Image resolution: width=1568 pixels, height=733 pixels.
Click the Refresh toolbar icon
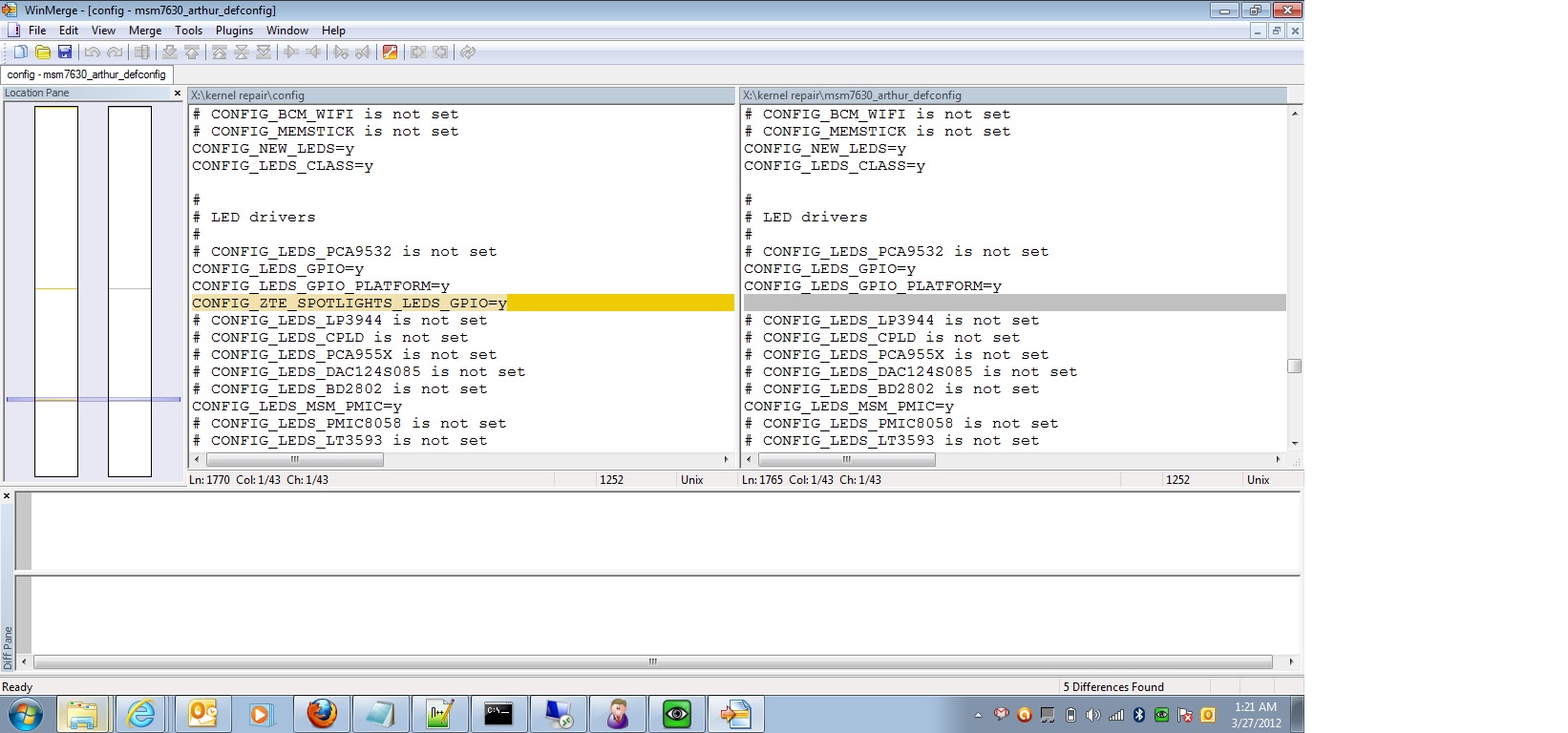[468, 52]
